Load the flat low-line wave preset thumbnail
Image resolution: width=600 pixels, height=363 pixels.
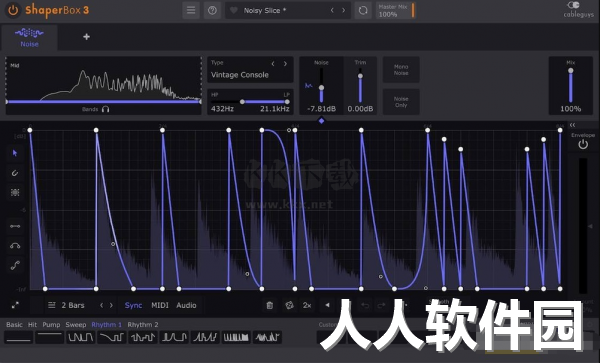click(18, 337)
